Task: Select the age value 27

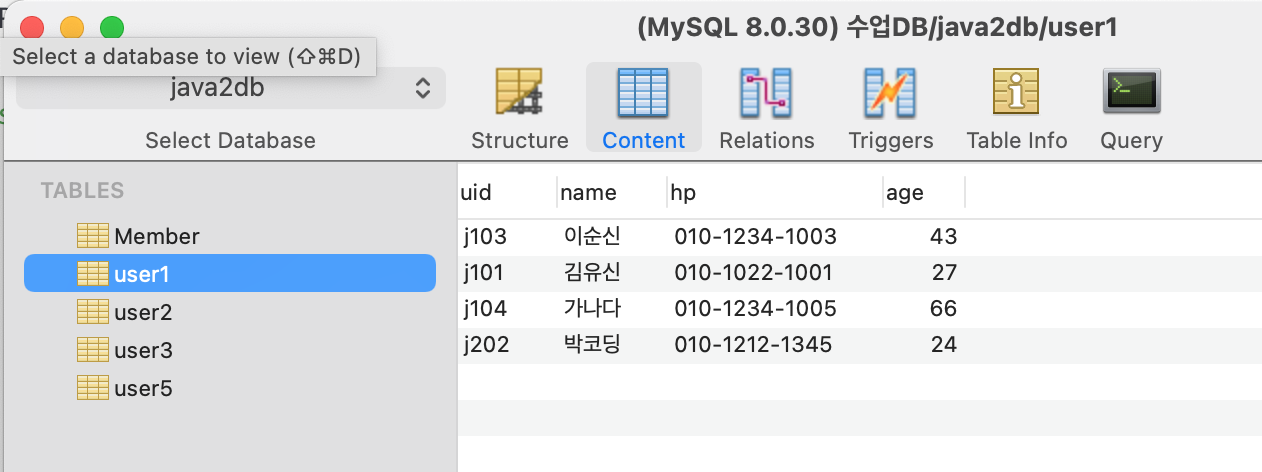Action: coord(945,273)
